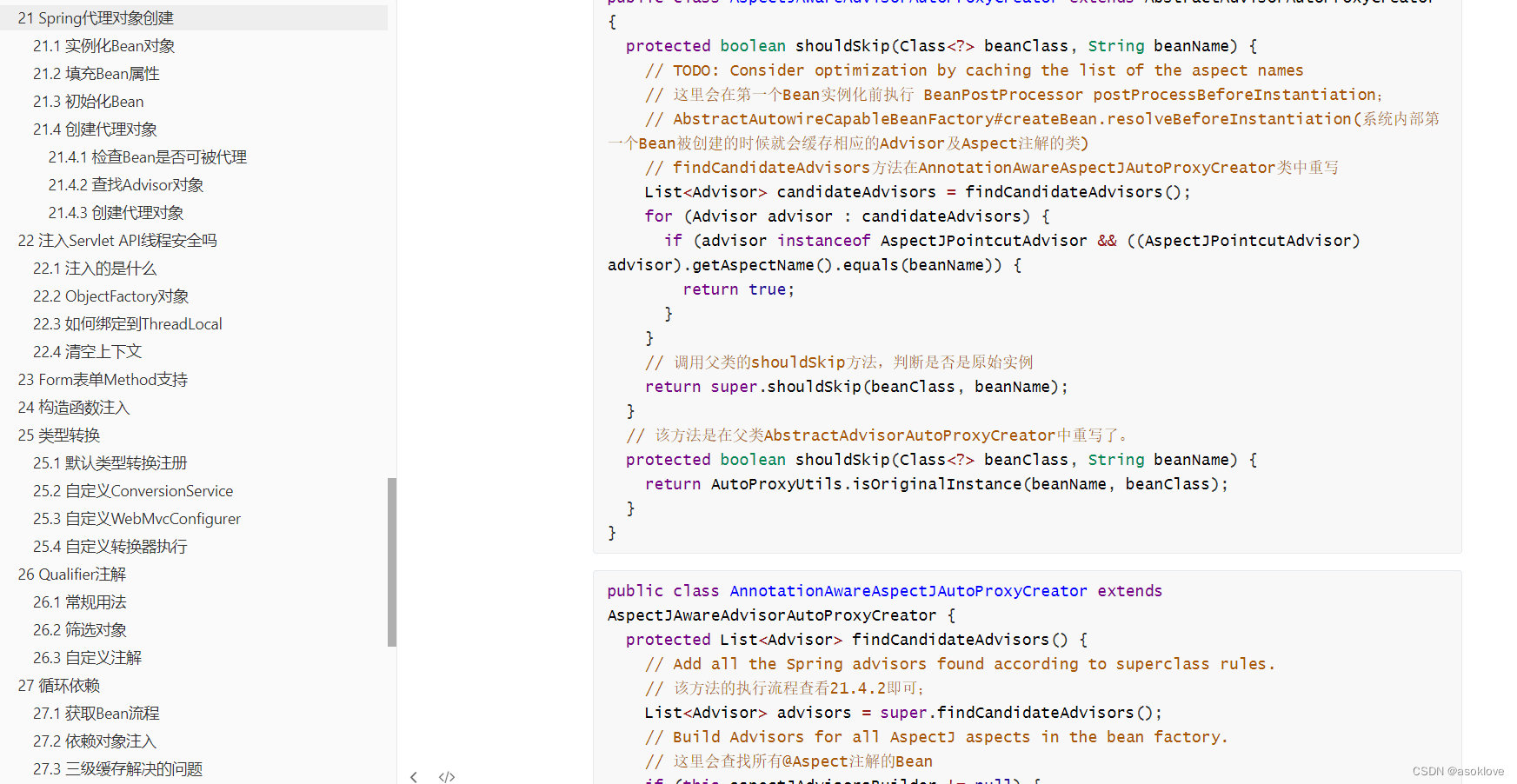
Task: Open subsection 21.4.3 创建代理对象
Action: 116,213
